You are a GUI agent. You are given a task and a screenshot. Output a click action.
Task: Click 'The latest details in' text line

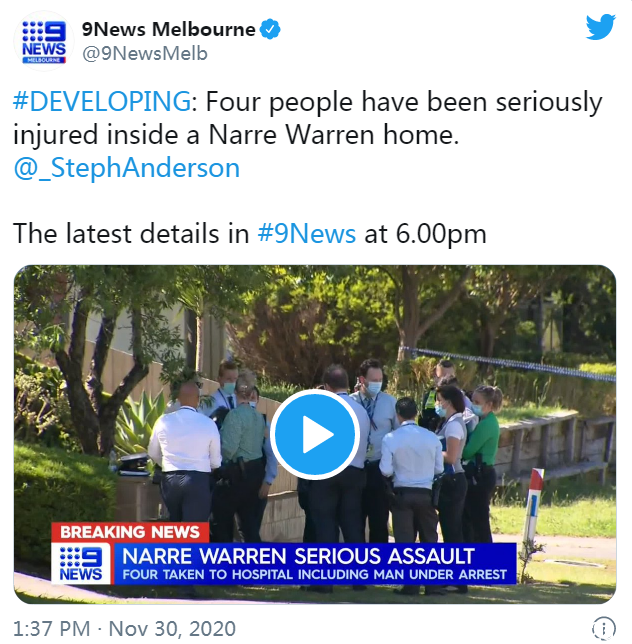click(x=131, y=234)
